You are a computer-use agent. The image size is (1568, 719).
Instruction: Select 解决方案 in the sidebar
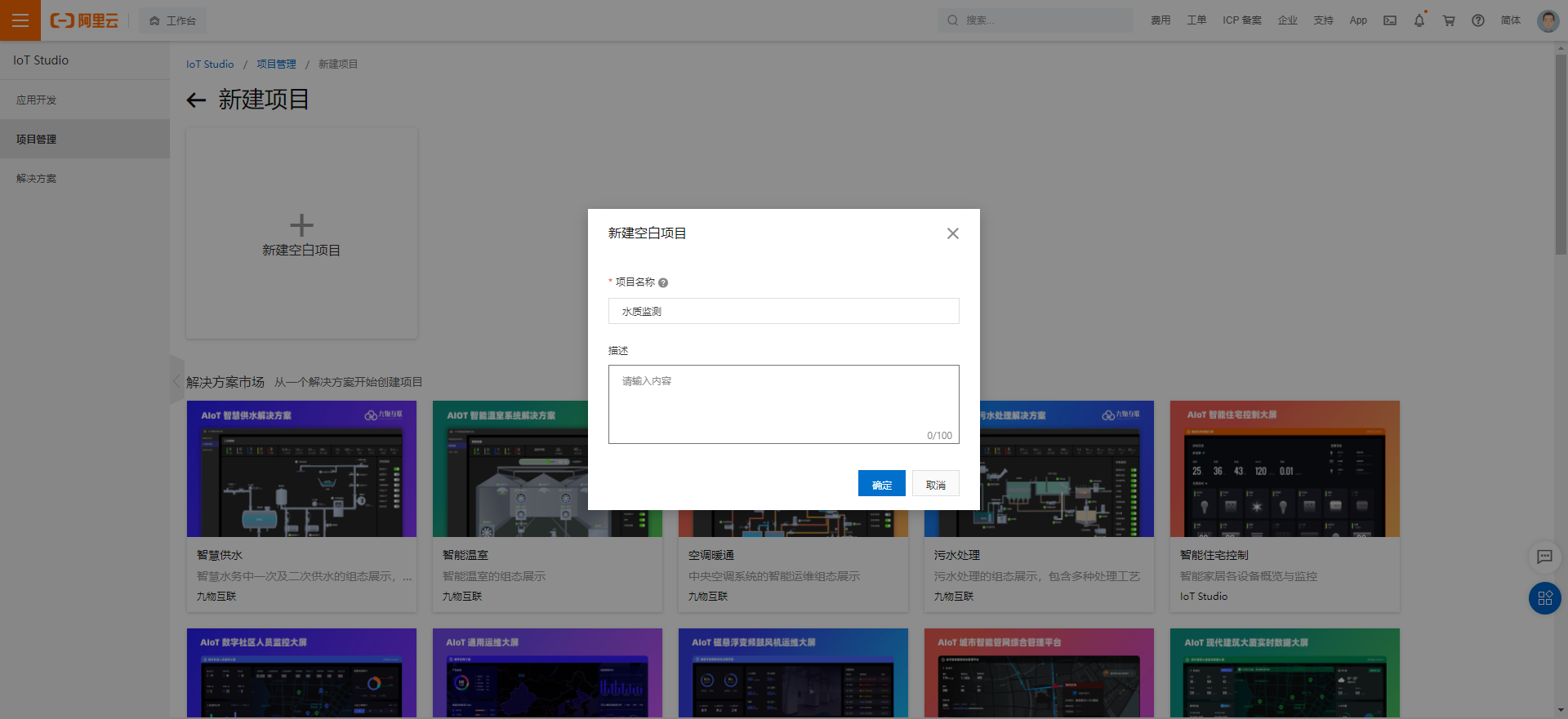(85, 178)
